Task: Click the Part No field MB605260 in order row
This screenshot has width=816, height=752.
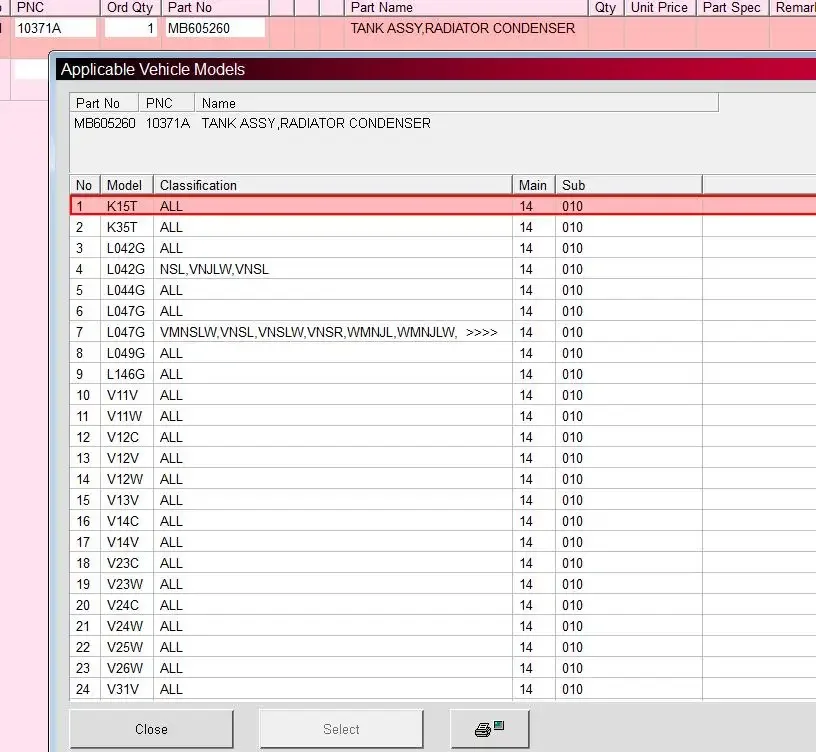Action: 215,28
